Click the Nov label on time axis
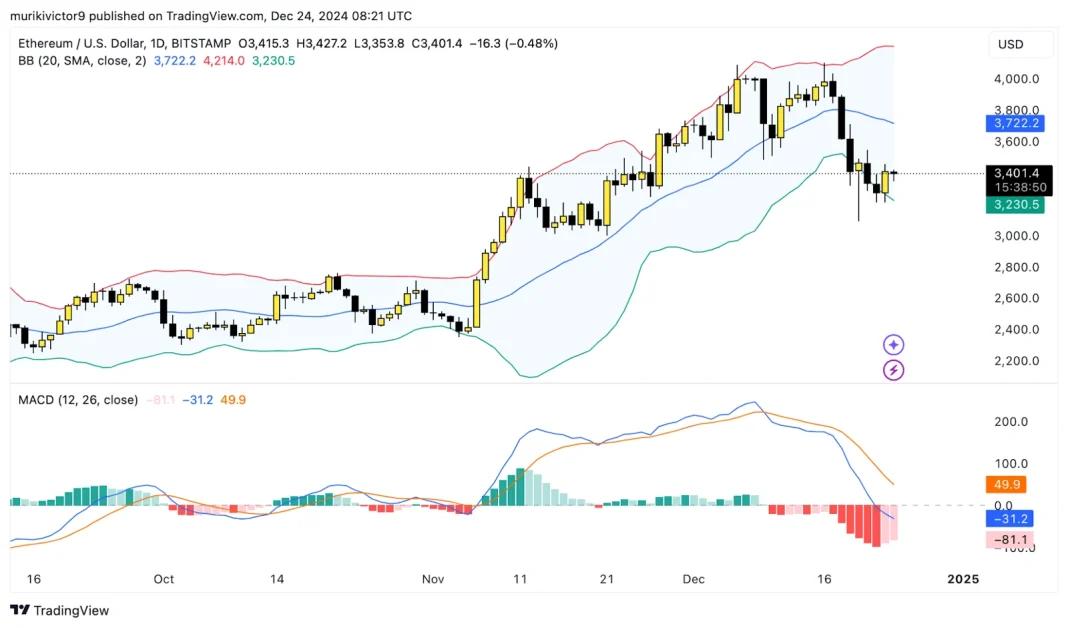 pos(432,579)
